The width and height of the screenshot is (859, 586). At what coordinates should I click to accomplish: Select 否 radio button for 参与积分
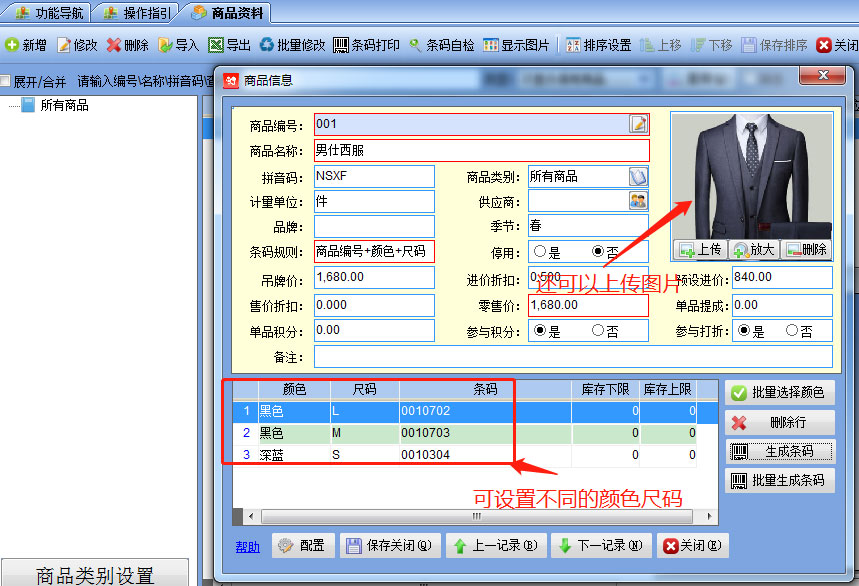[x=598, y=331]
